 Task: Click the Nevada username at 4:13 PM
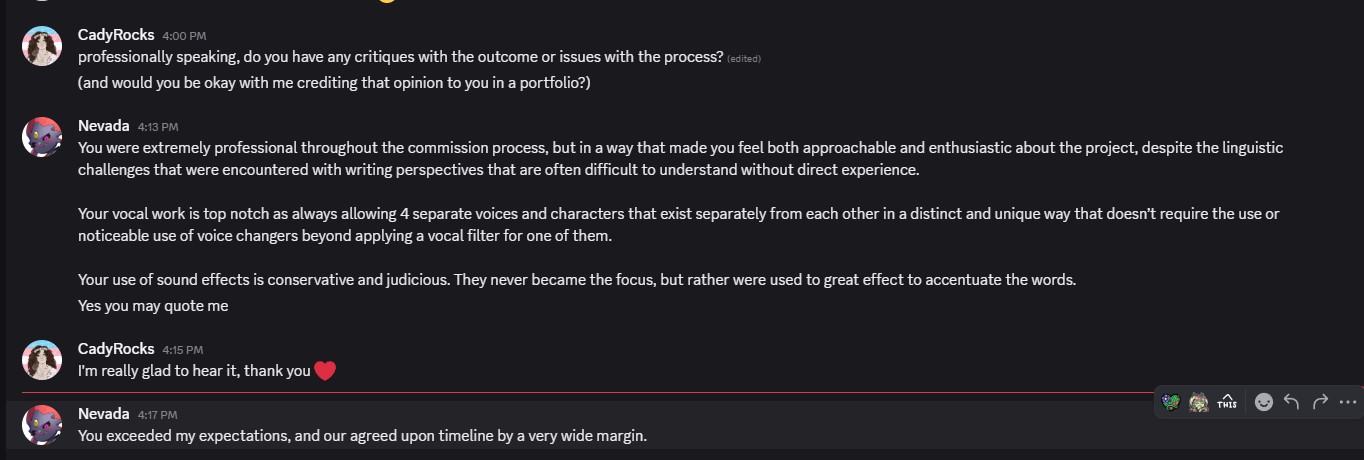[x=104, y=126]
